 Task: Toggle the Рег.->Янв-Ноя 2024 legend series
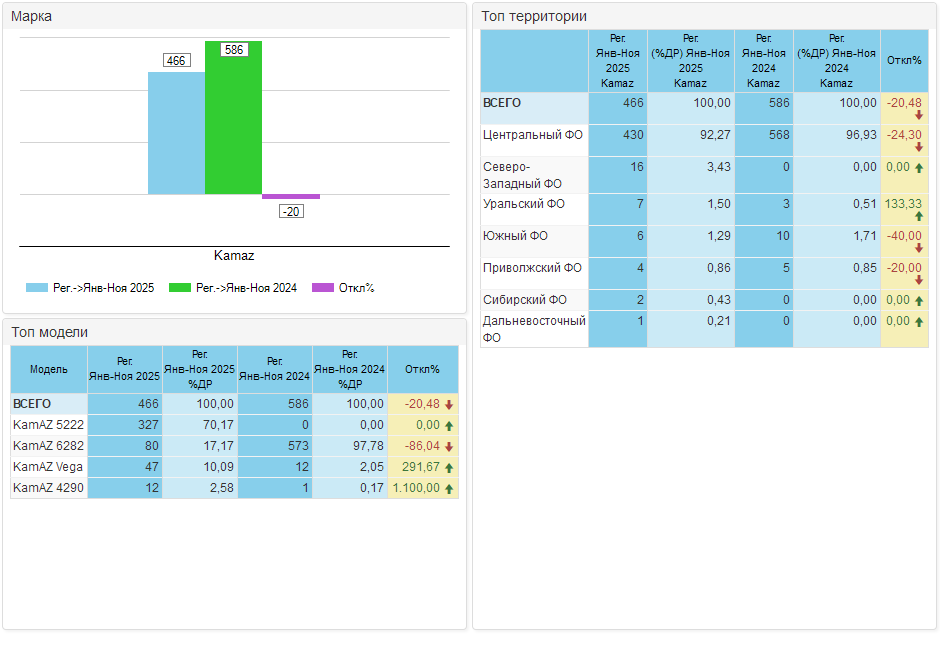point(234,288)
